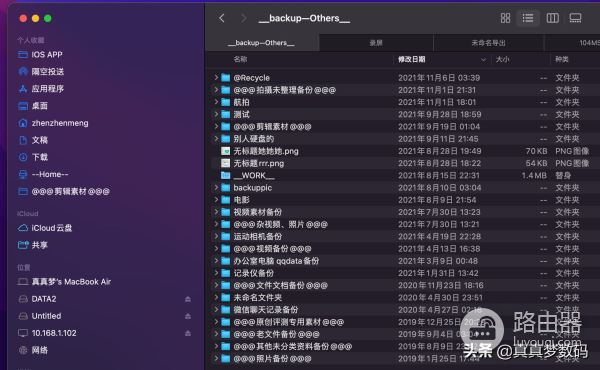Switch to the 104MS tab
Screen dimensions: 600x370
572,43
